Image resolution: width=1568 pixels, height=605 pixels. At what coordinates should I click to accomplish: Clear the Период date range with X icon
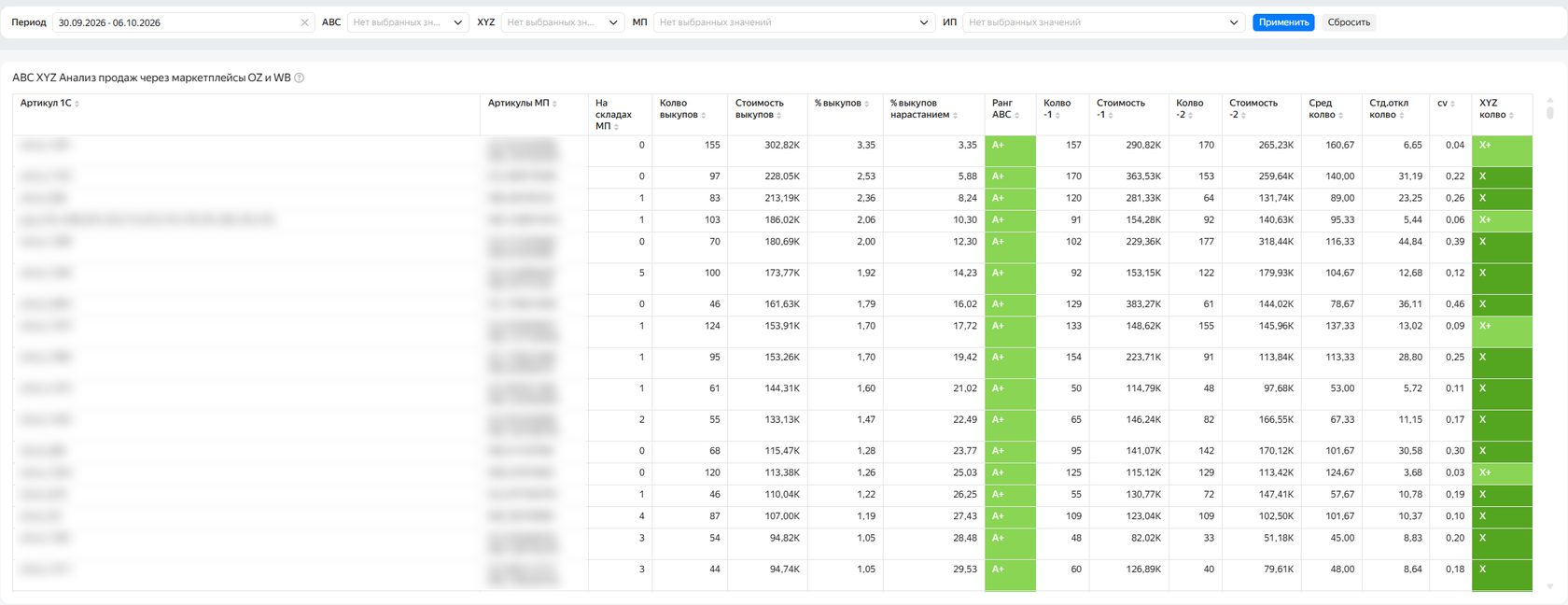tap(304, 22)
